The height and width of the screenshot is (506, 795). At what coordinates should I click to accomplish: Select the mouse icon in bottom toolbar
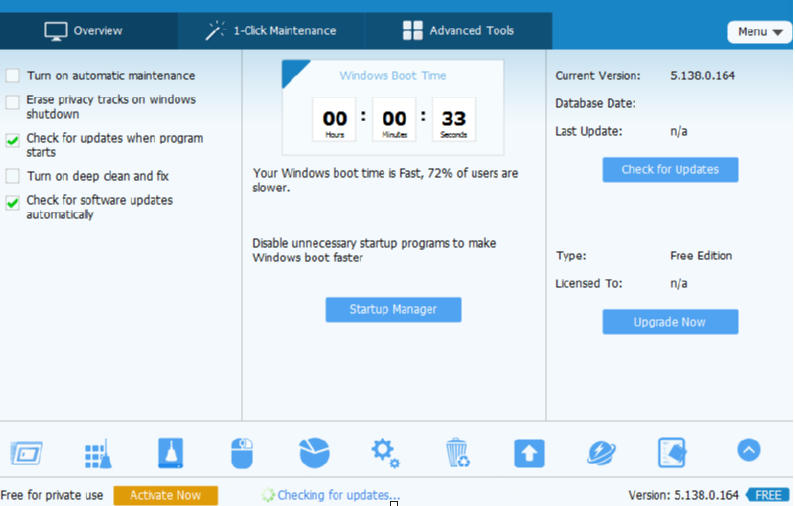(x=242, y=453)
